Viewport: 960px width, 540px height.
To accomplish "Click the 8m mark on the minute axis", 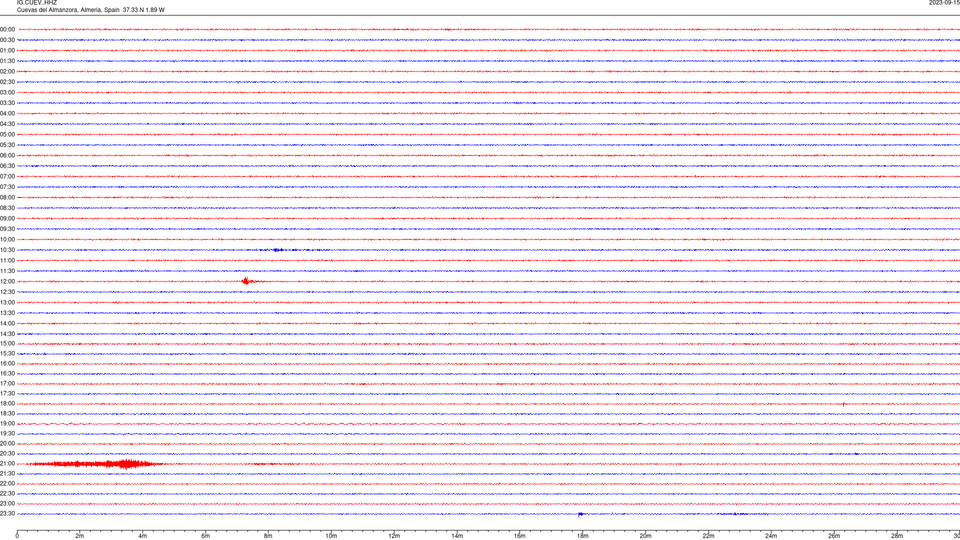I will tap(268, 536).
